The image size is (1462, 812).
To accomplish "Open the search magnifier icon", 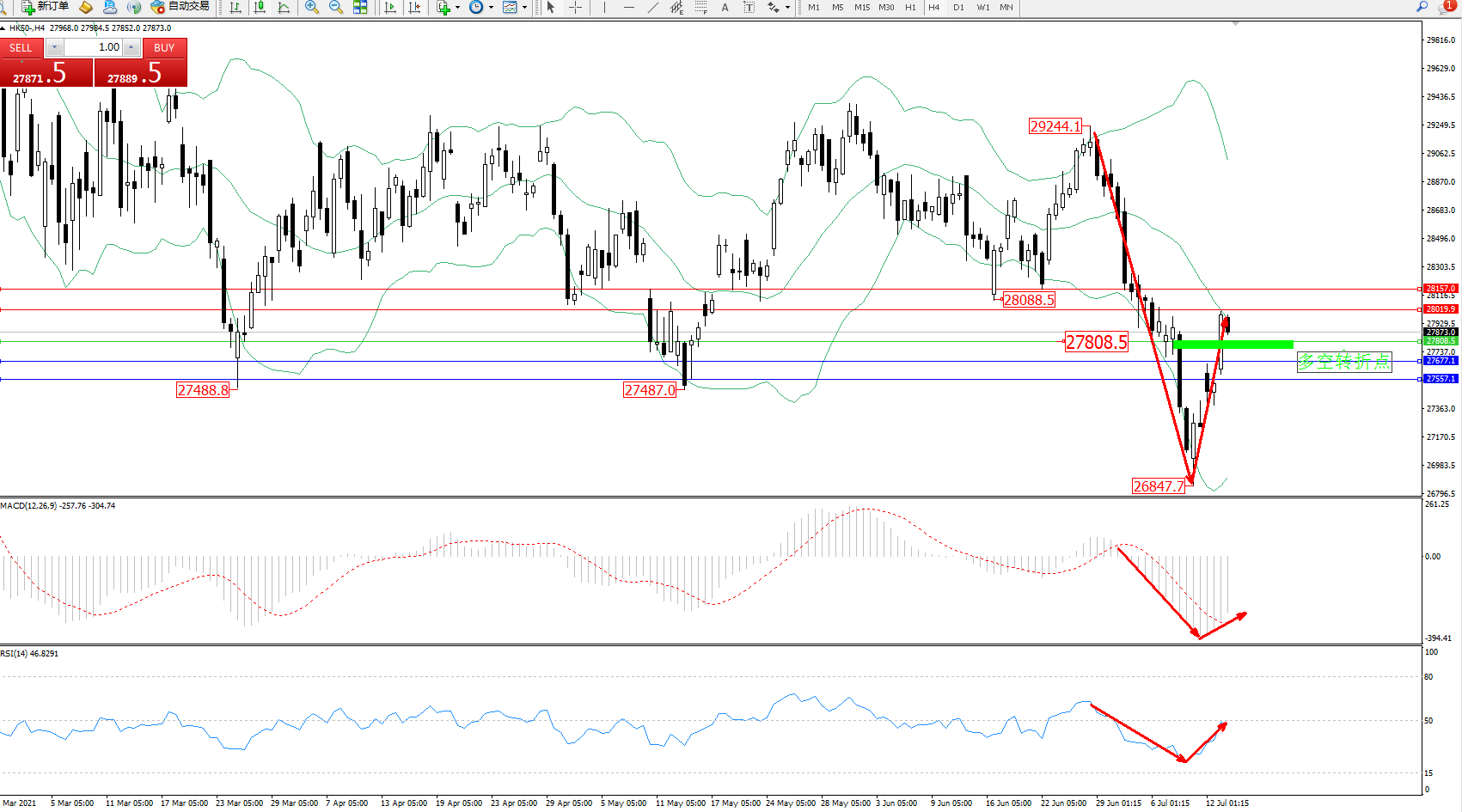I will point(1422,7).
